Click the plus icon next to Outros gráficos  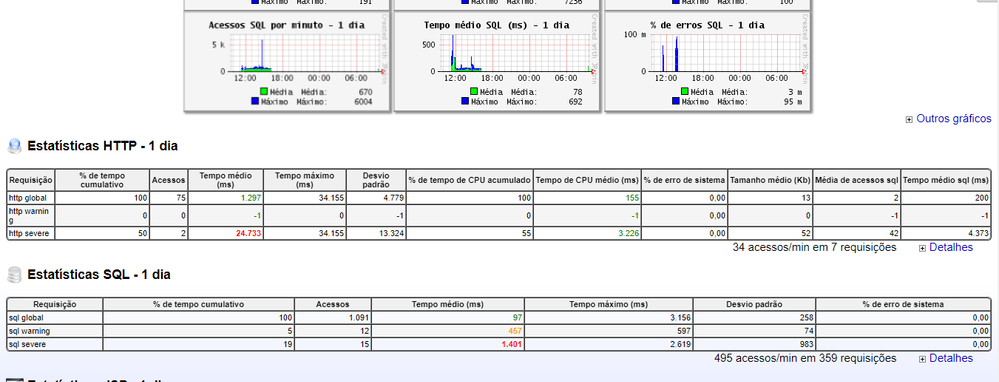[909, 119]
